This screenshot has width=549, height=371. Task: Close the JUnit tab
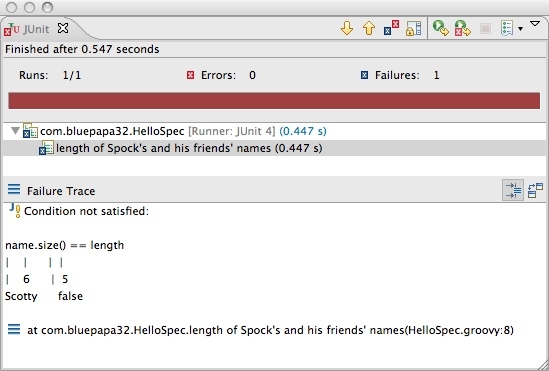[x=63, y=28]
